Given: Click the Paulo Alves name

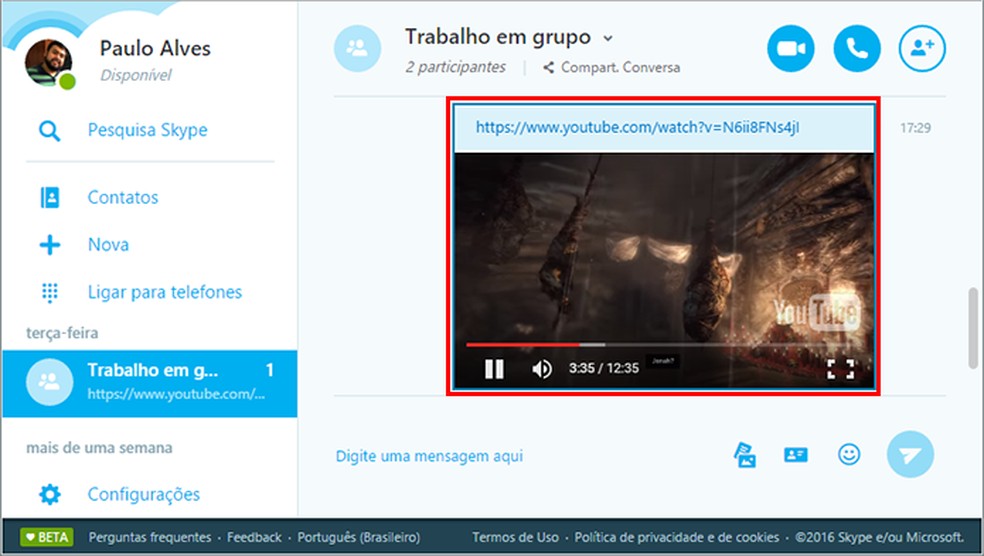Looking at the screenshot, I should click(155, 48).
